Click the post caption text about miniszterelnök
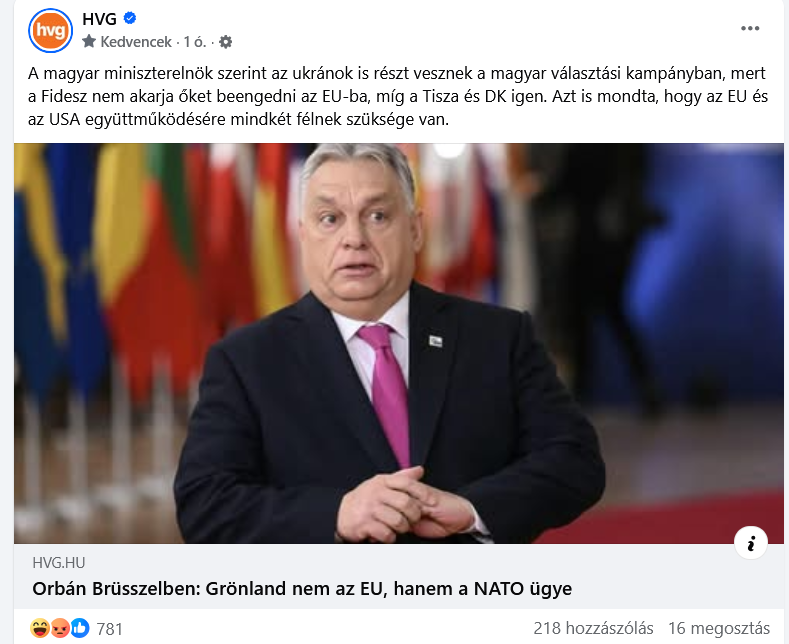The image size is (789, 644). [x=398, y=96]
